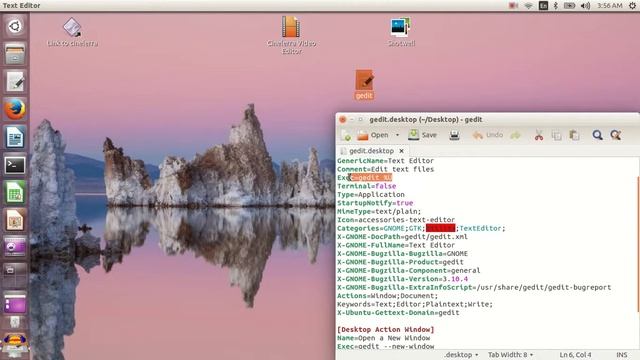Click the X-Ubuntu-Gettext-Domain=gedit line

tap(398, 313)
